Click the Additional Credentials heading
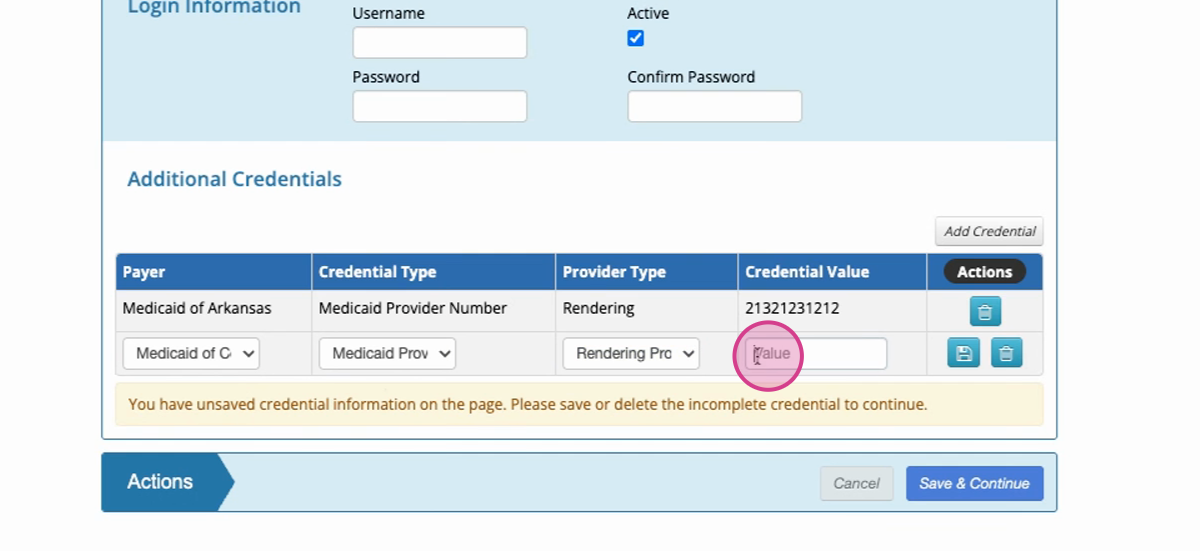This screenshot has width=1200, height=551. tap(234, 179)
